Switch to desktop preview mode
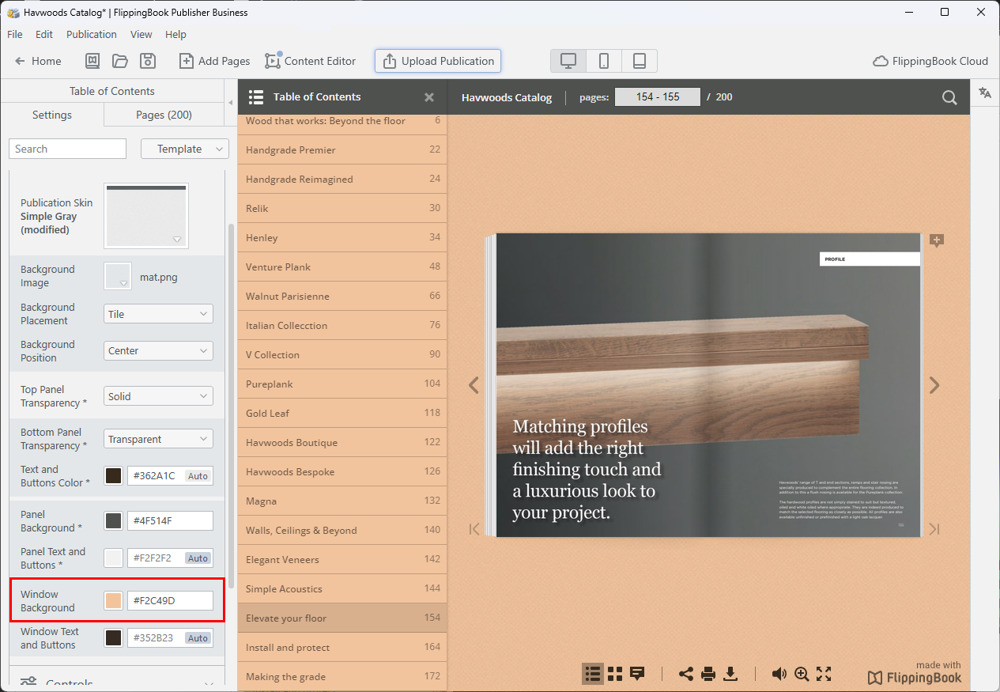 coord(568,61)
